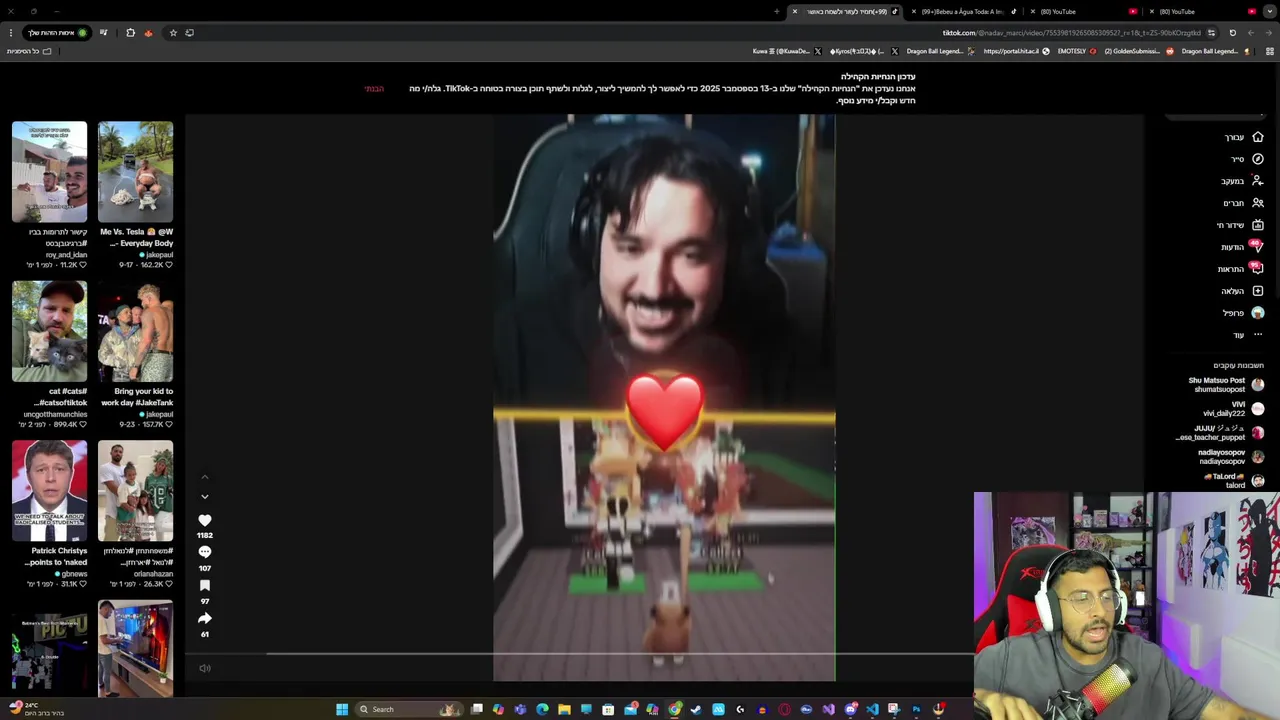Image resolution: width=1280 pixels, height=720 pixels.
Task: Open File Explorer from taskbar
Action: [564, 709]
